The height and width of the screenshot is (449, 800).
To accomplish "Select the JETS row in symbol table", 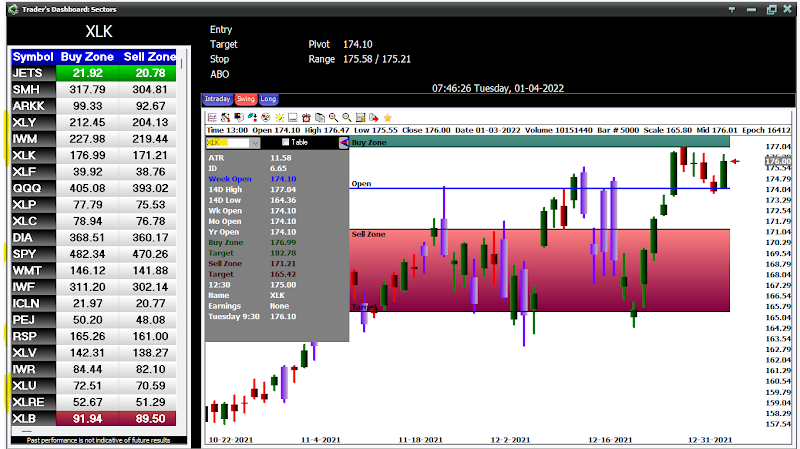I will (x=94, y=73).
